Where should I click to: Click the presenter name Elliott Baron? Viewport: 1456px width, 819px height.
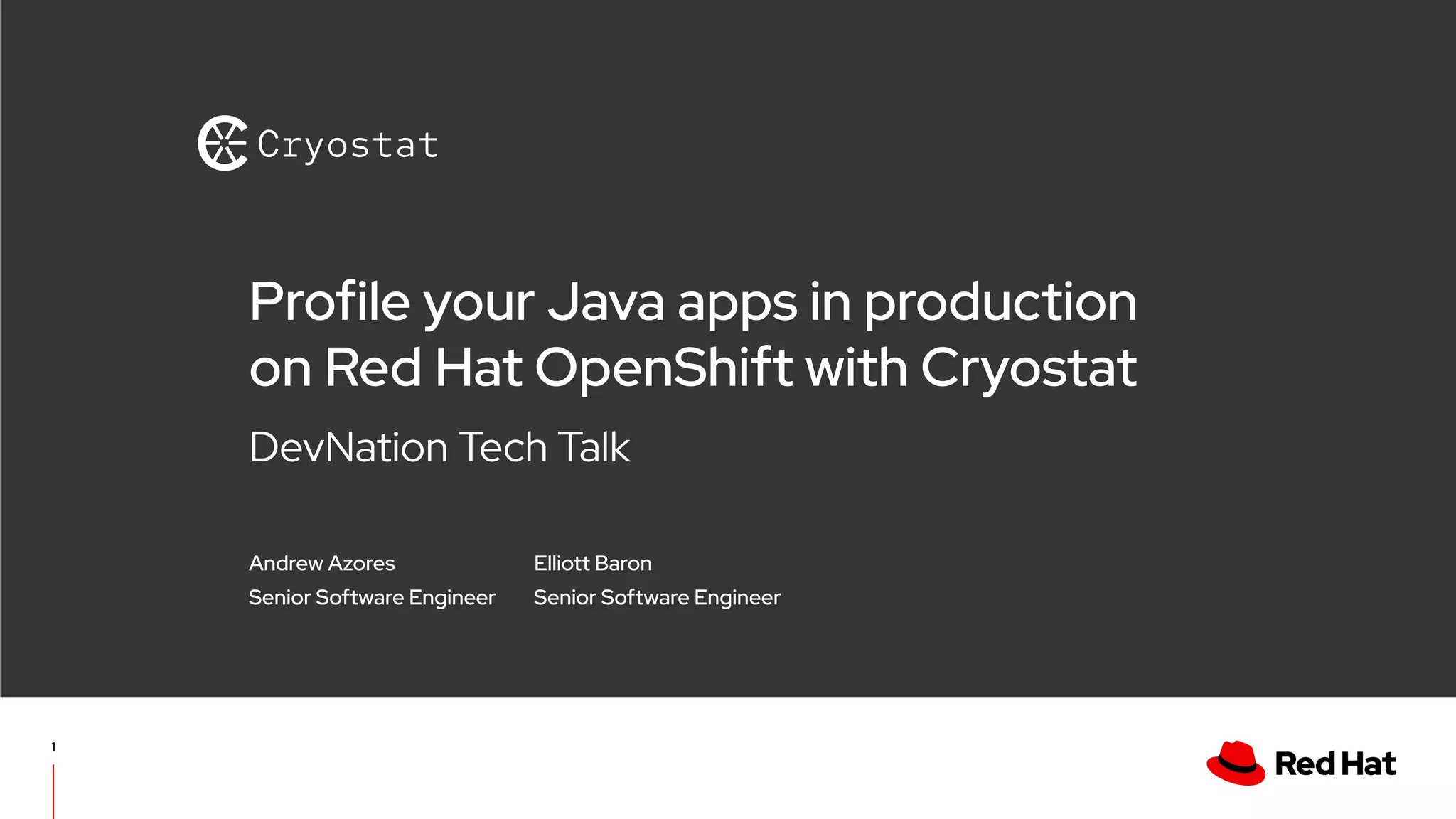point(592,563)
